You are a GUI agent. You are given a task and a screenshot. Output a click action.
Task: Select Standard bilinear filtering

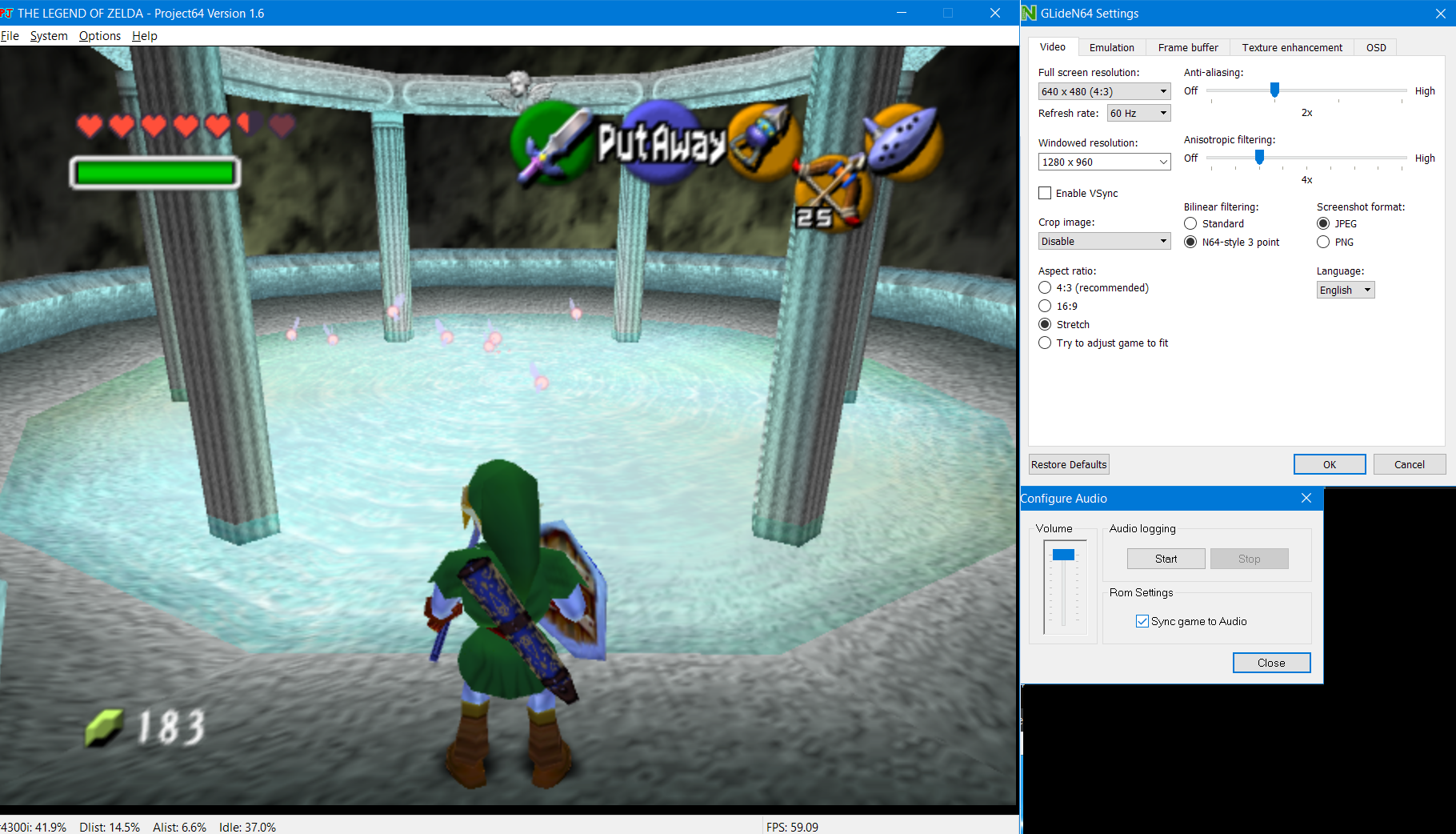click(1190, 223)
